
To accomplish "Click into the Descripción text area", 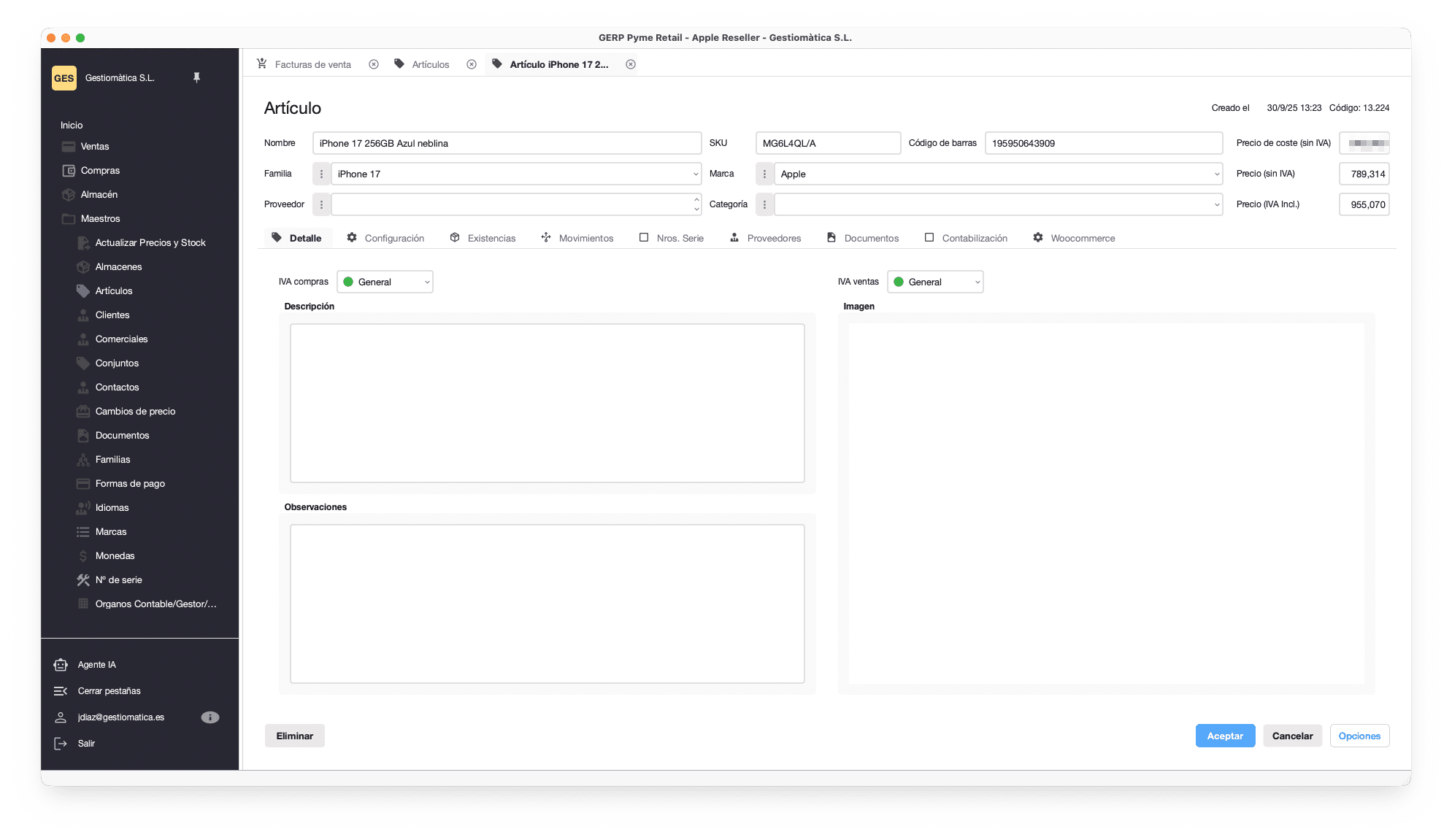I will (x=547, y=403).
